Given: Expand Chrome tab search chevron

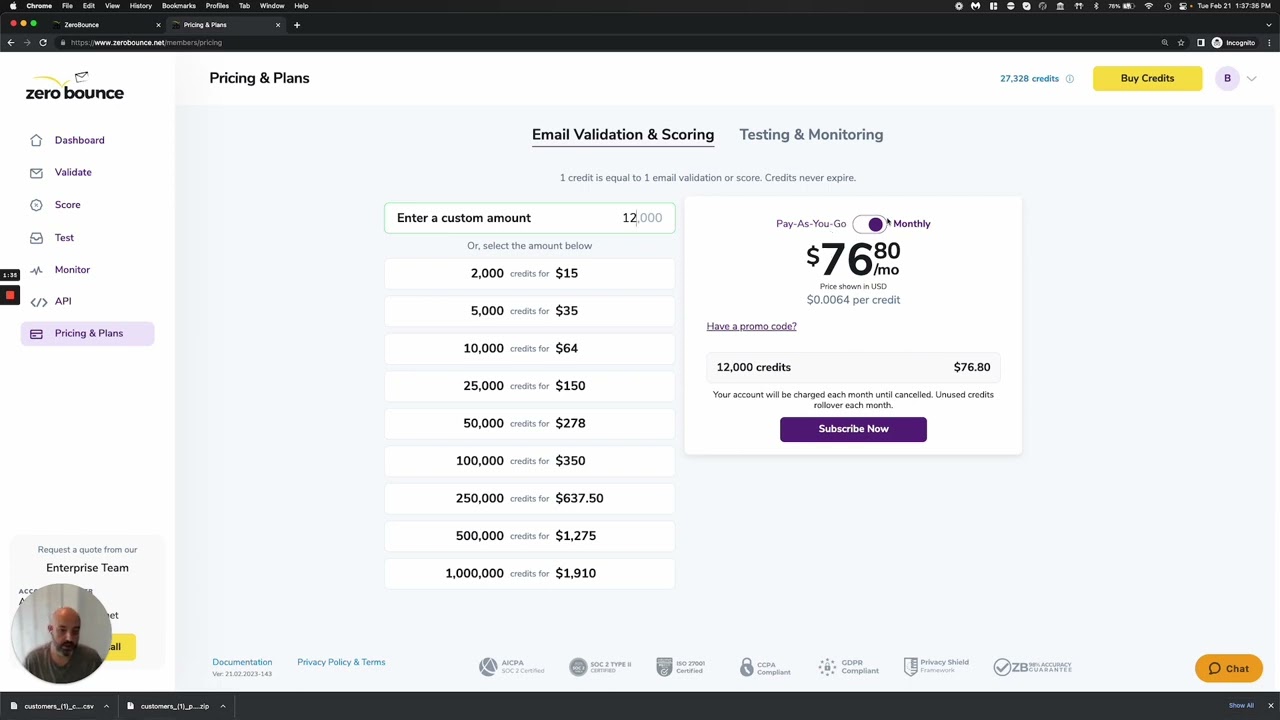Looking at the screenshot, I should (x=1268, y=24).
